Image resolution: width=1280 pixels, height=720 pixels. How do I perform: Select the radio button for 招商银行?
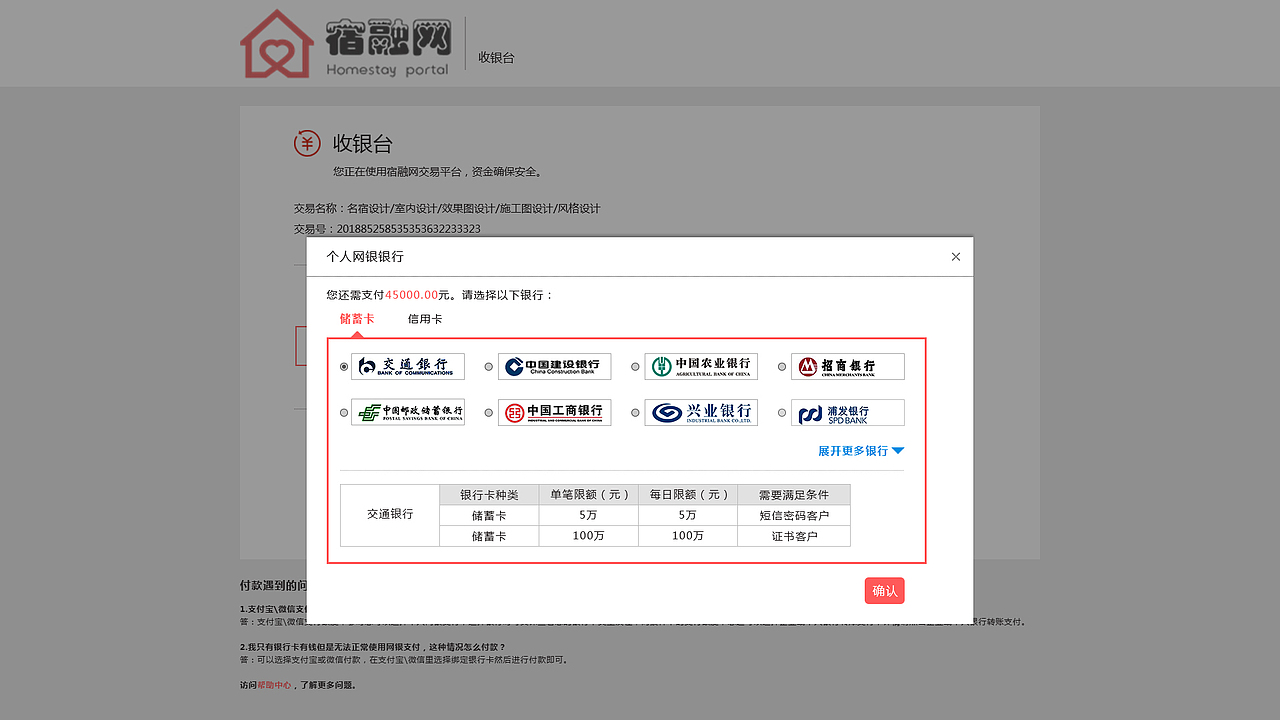coord(781,366)
